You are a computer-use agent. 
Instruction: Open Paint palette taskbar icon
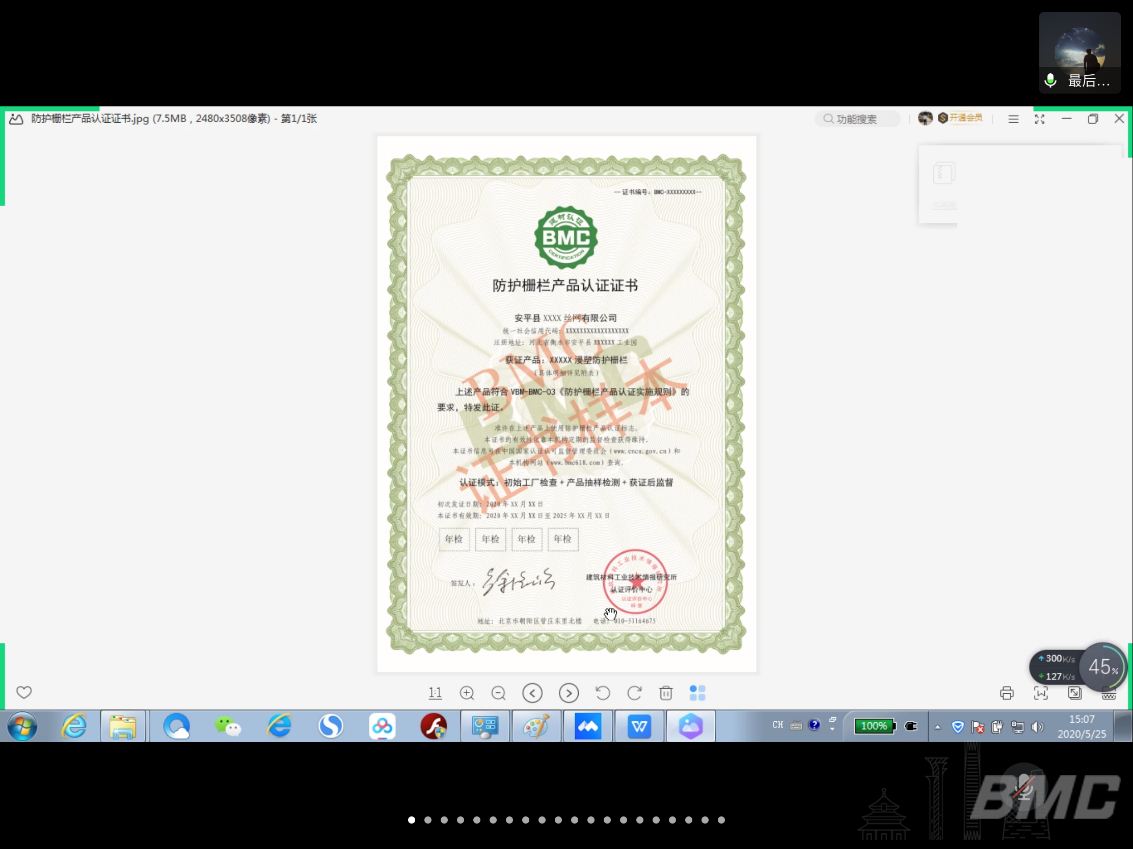[536, 726]
